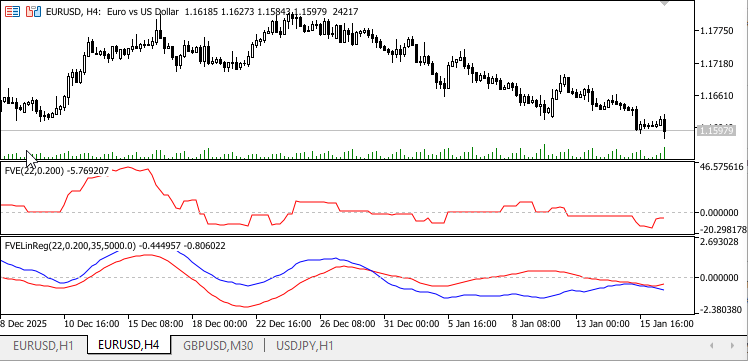Click the 1.15979 current price label

click(716, 130)
